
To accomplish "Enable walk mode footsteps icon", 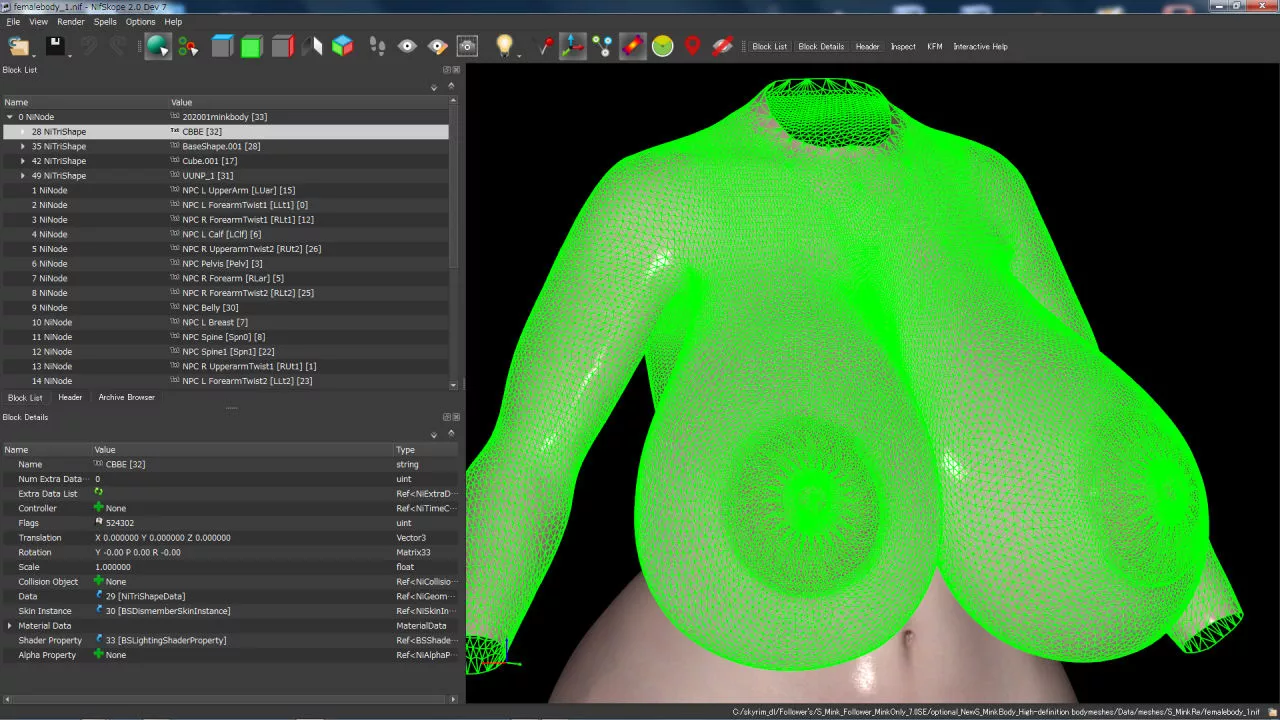I will click(x=377, y=46).
